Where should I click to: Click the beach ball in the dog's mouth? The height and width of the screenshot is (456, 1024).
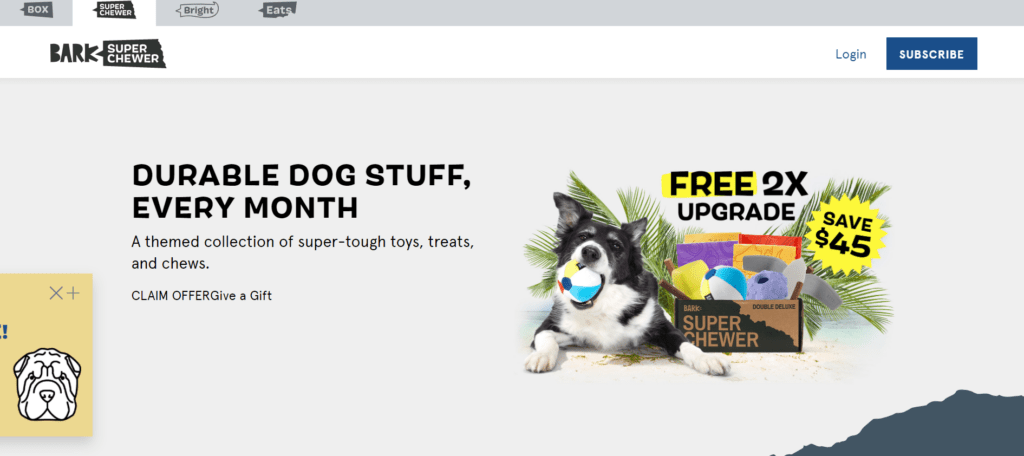[x=579, y=284]
